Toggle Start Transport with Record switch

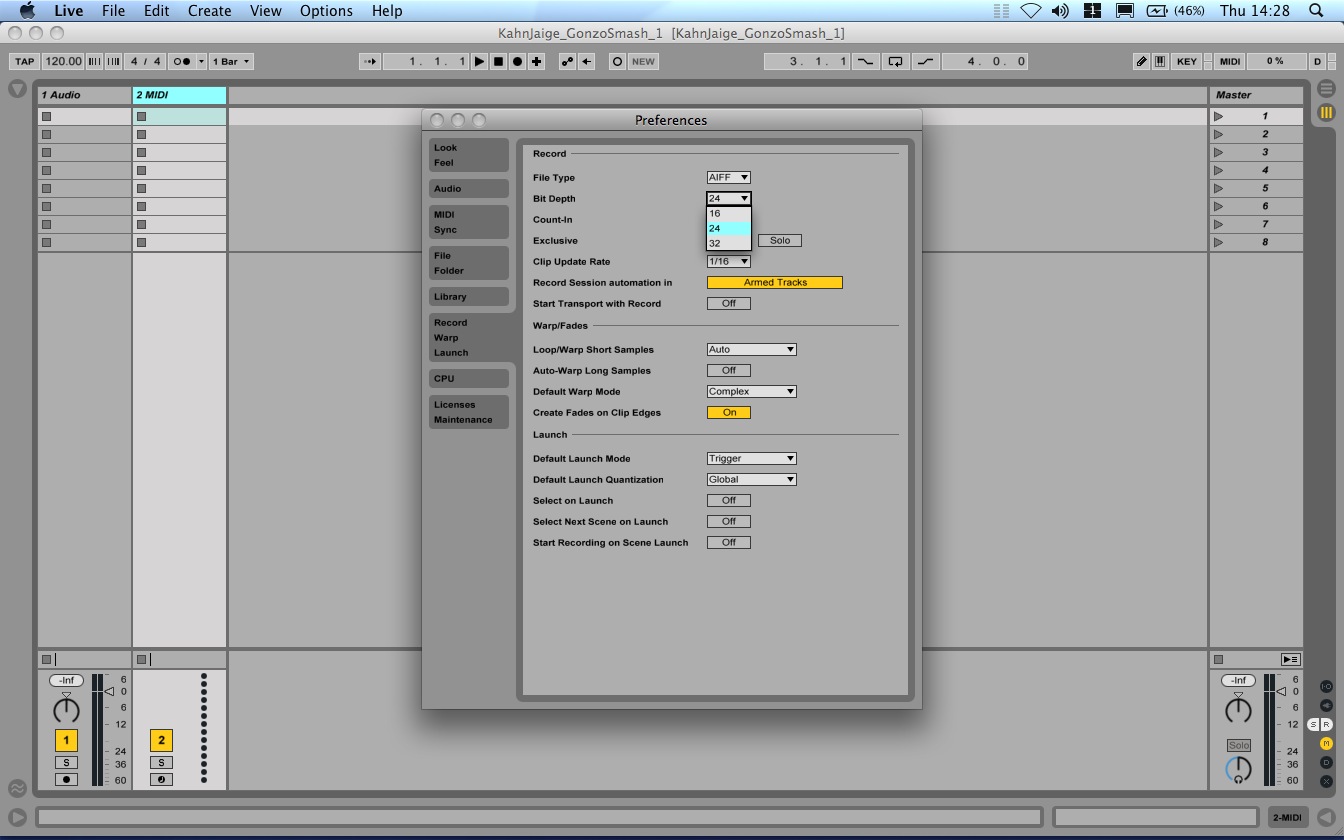coord(728,303)
